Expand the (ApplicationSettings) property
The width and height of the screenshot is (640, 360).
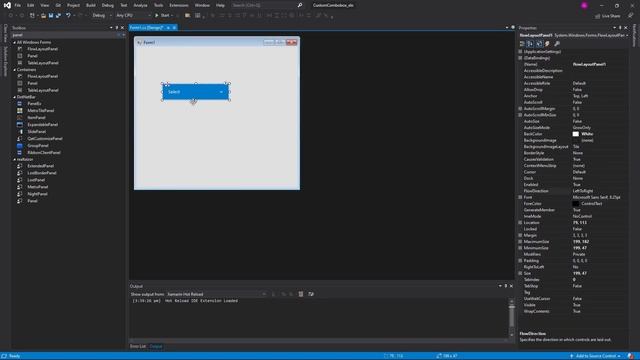pos(520,52)
